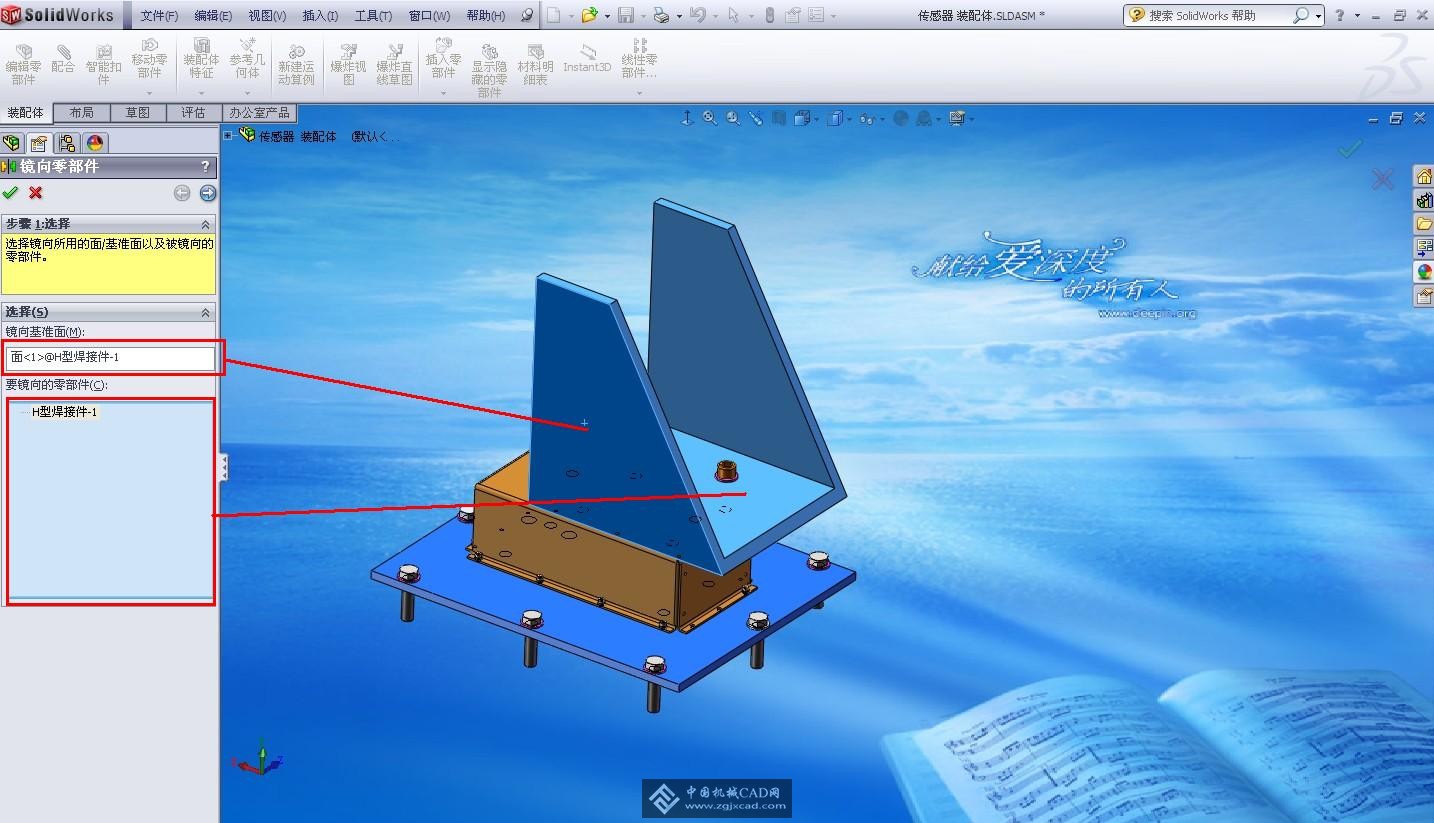1434x823 pixels.
Task: Click the 插入零部件 (Insert Components) tool
Action: [443, 60]
